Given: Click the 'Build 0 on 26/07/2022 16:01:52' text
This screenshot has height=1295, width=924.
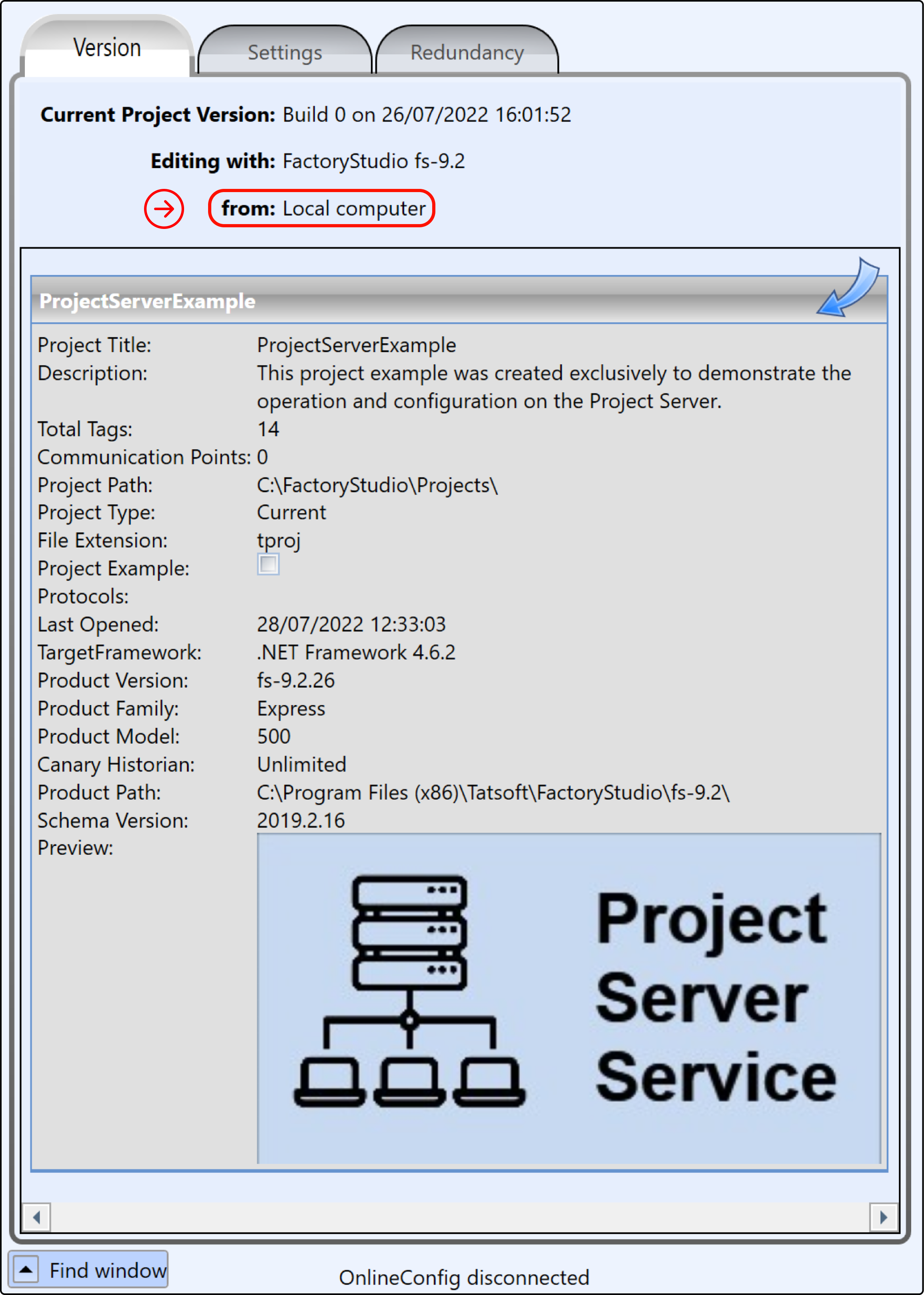Looking at the screenshot, I should coord(427,114).
